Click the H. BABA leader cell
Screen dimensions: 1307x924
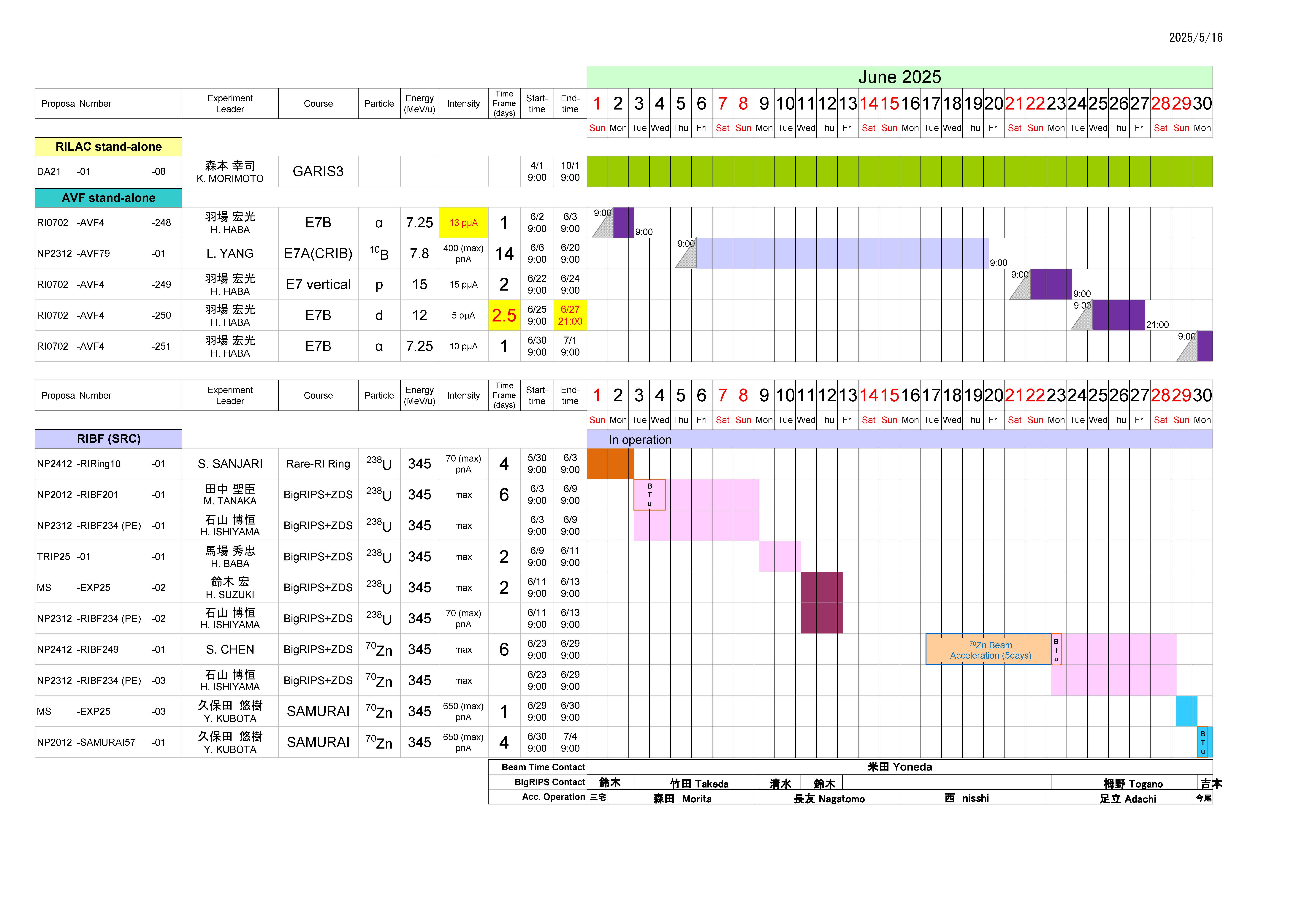230,557
